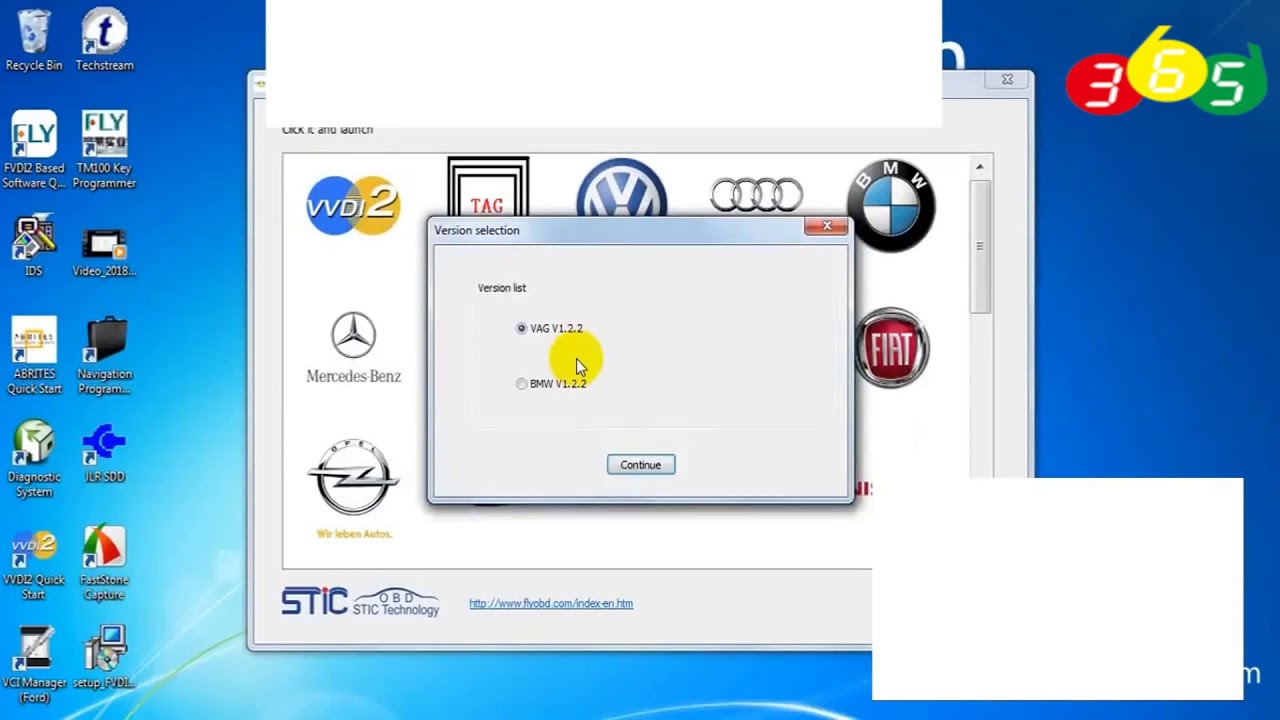This screenshot has height=720, width=1280.
Task: Open ABRITES Quick Start shortcut
Action: [34, 356]
